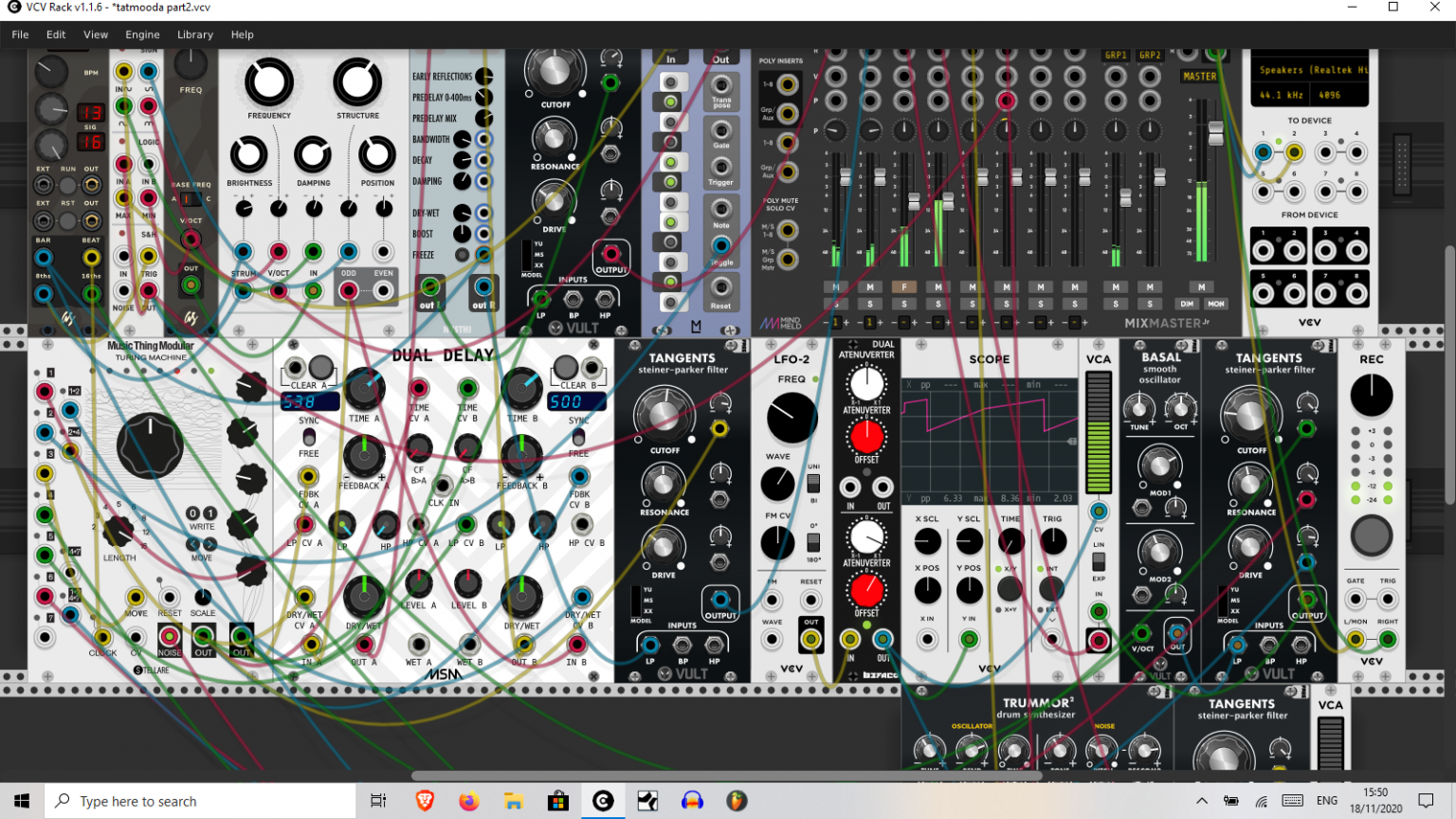
Task: Click the DIM button on MixMaster
Action: pos(1187,304)
